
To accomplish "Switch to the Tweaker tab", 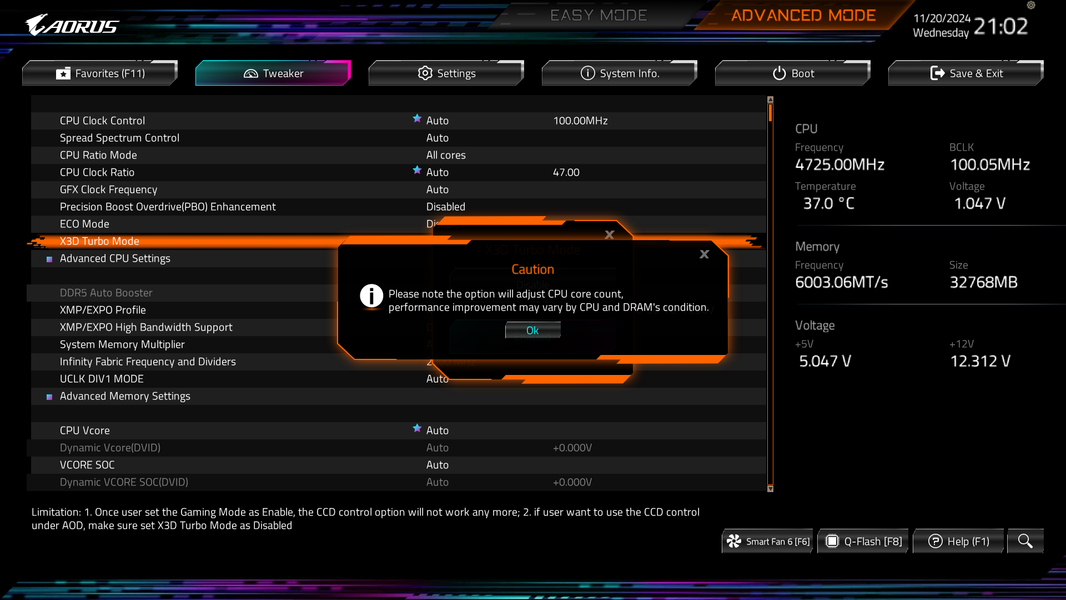I will click(273, 73).
